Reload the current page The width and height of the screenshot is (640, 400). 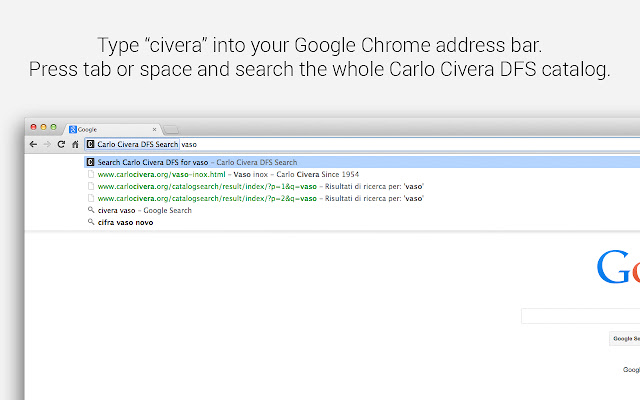click(60, 144)
